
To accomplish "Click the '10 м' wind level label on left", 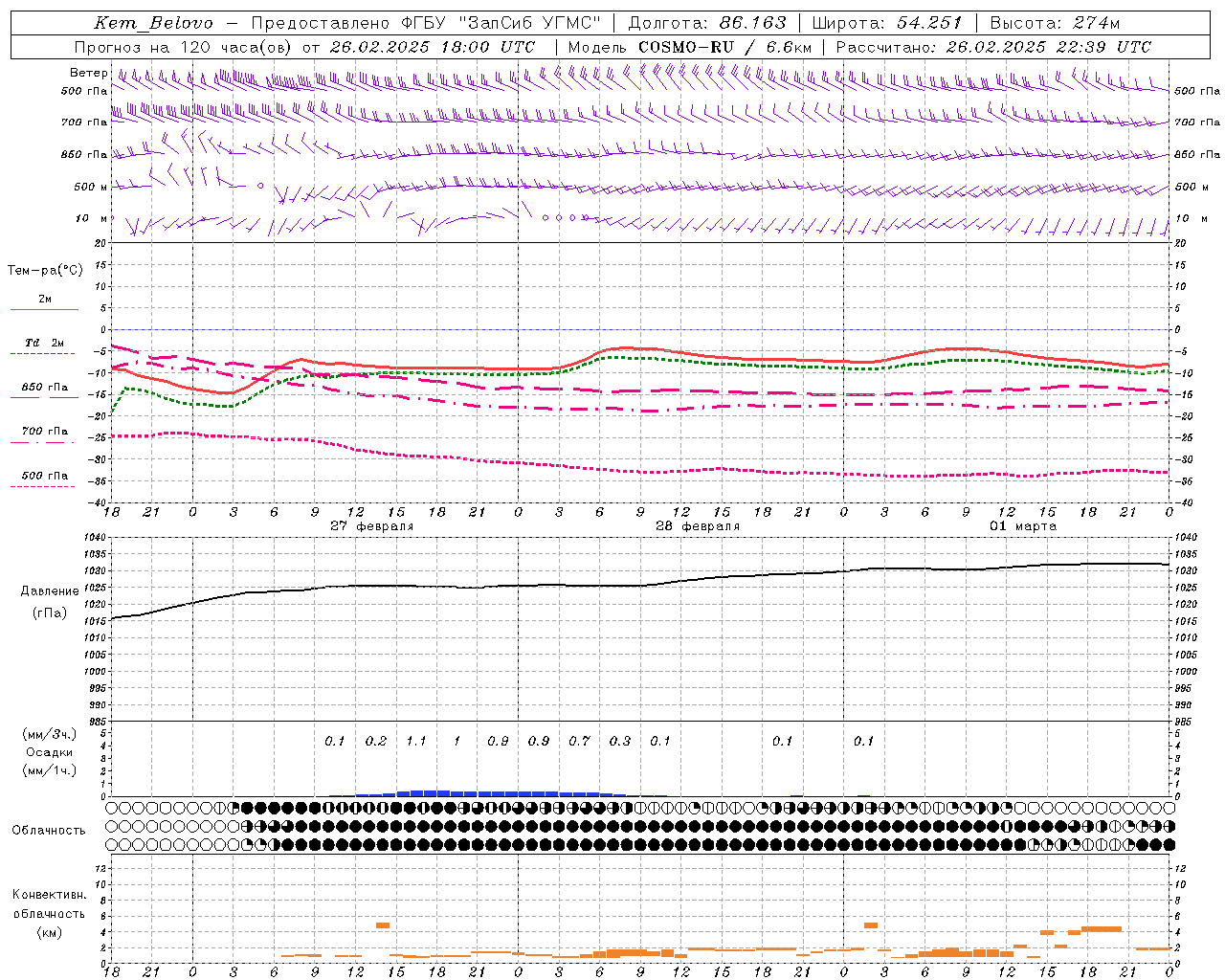I will 92,218.
